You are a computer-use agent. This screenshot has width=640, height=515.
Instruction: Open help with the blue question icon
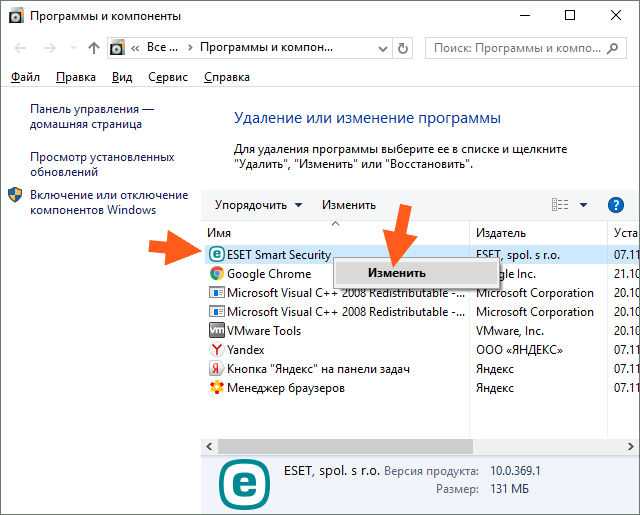(616, 205)
